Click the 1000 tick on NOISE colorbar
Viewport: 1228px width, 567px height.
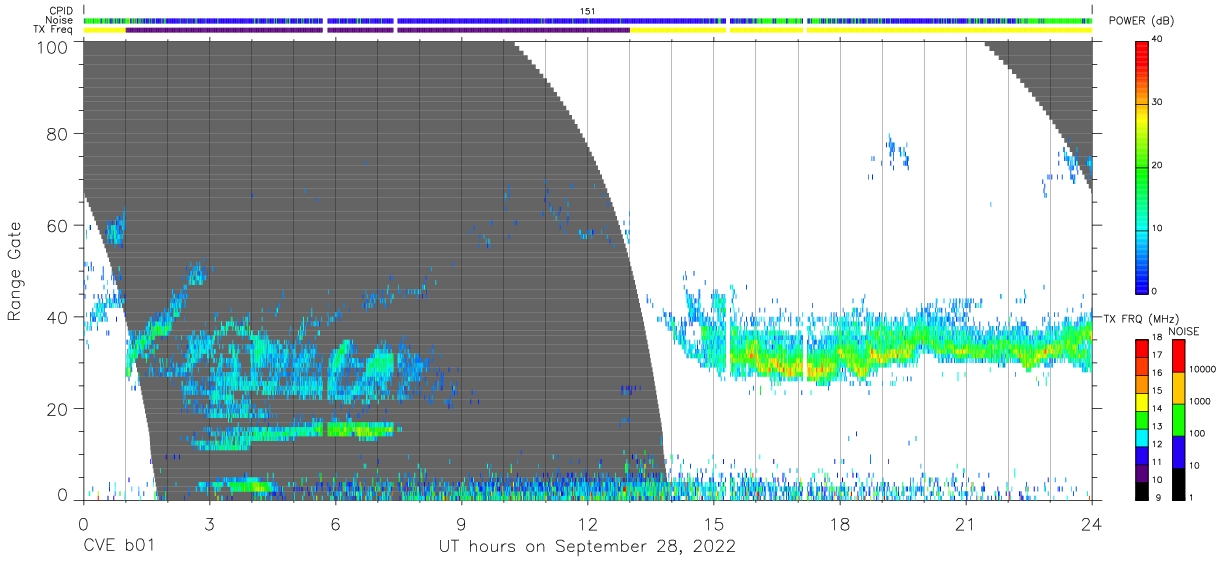click(x=1198, y=402)
